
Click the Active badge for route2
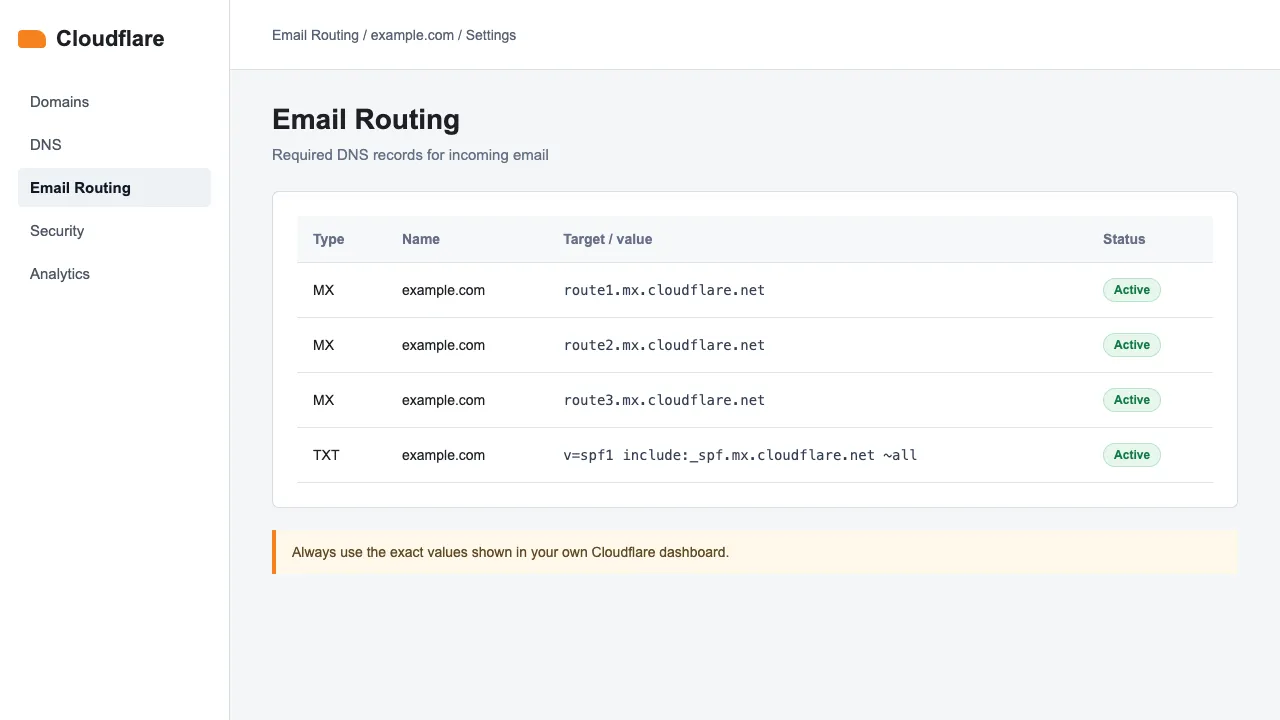pos(1132,345)
